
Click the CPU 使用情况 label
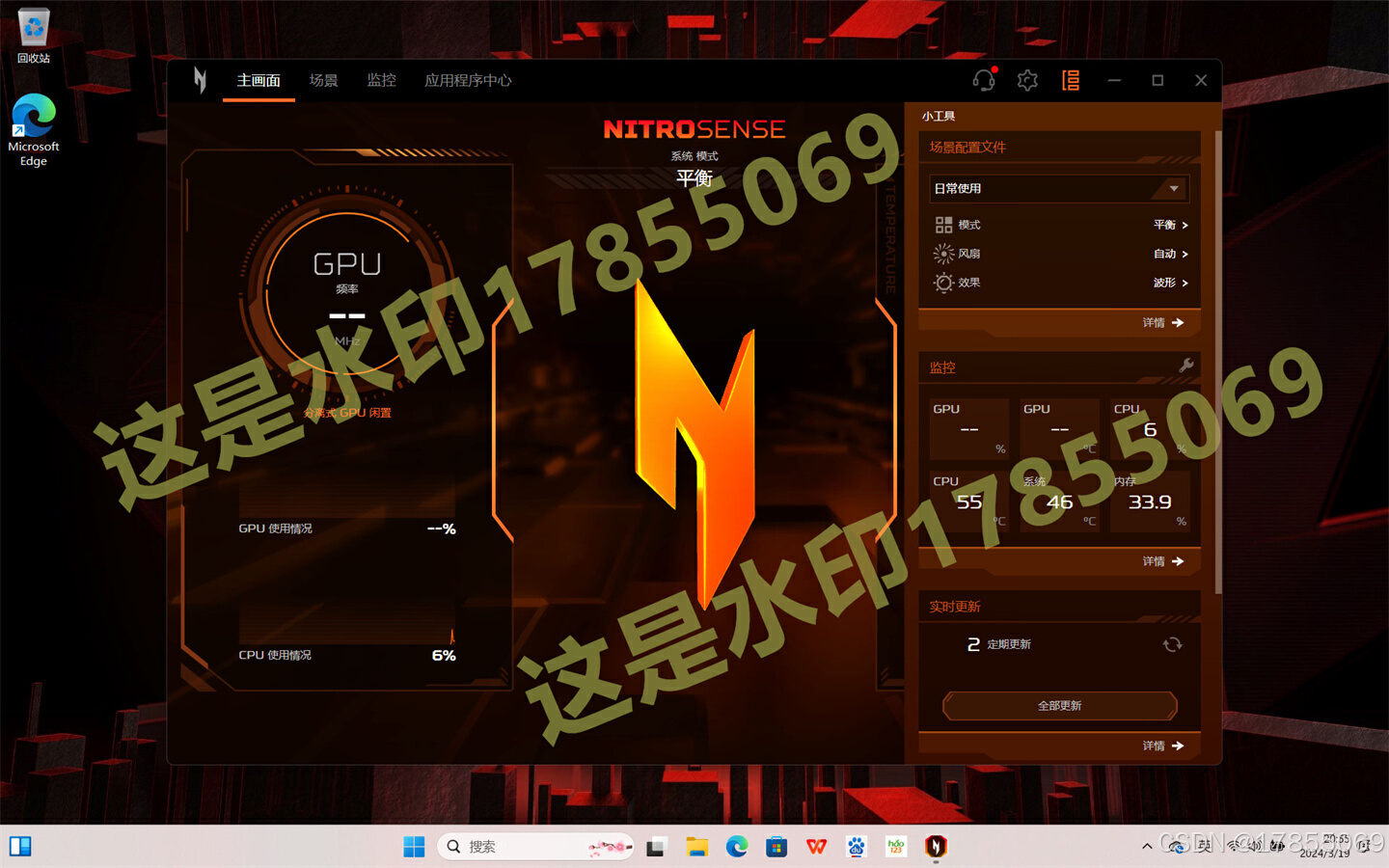click(x=275, y=655)
